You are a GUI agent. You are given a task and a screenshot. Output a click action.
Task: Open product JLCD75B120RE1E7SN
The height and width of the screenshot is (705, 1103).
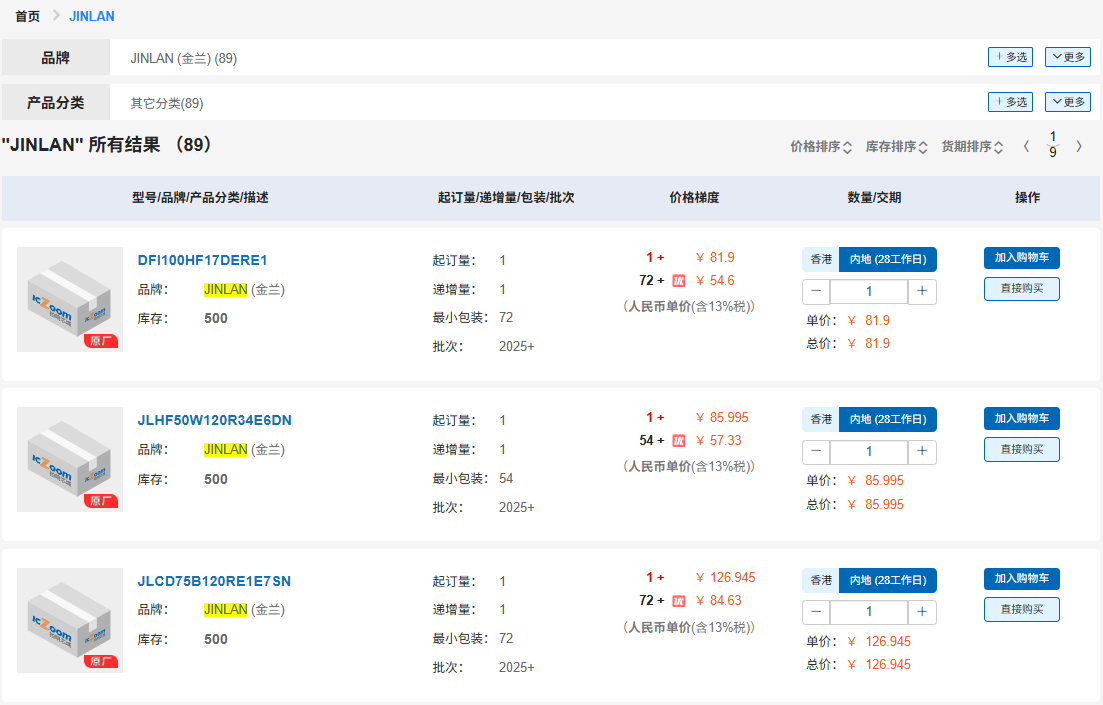[214, 581]
